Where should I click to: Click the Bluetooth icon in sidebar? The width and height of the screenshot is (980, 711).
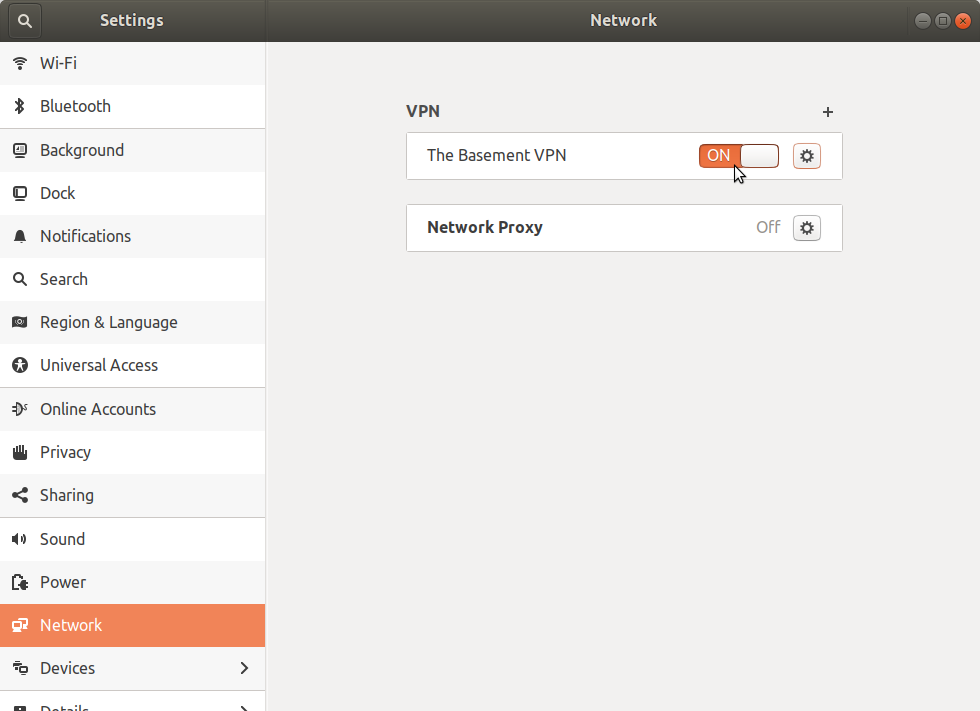[19, 106]
